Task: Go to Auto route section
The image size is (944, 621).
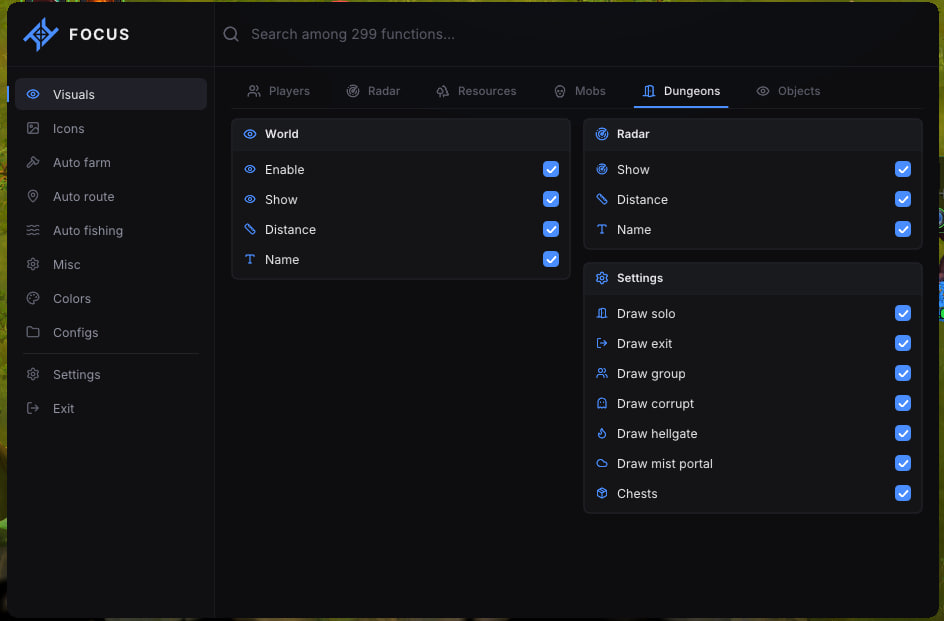Action: pyautogui.click(x=111, y=196)
